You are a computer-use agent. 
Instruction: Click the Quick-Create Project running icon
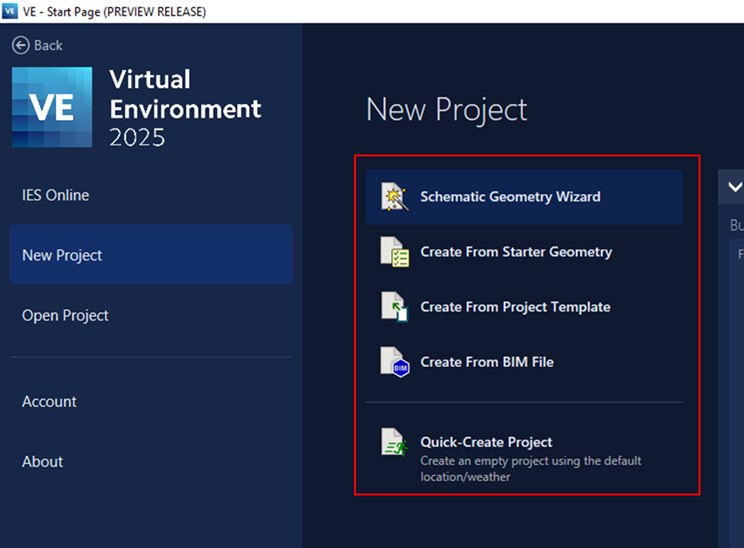coord(395,443)
